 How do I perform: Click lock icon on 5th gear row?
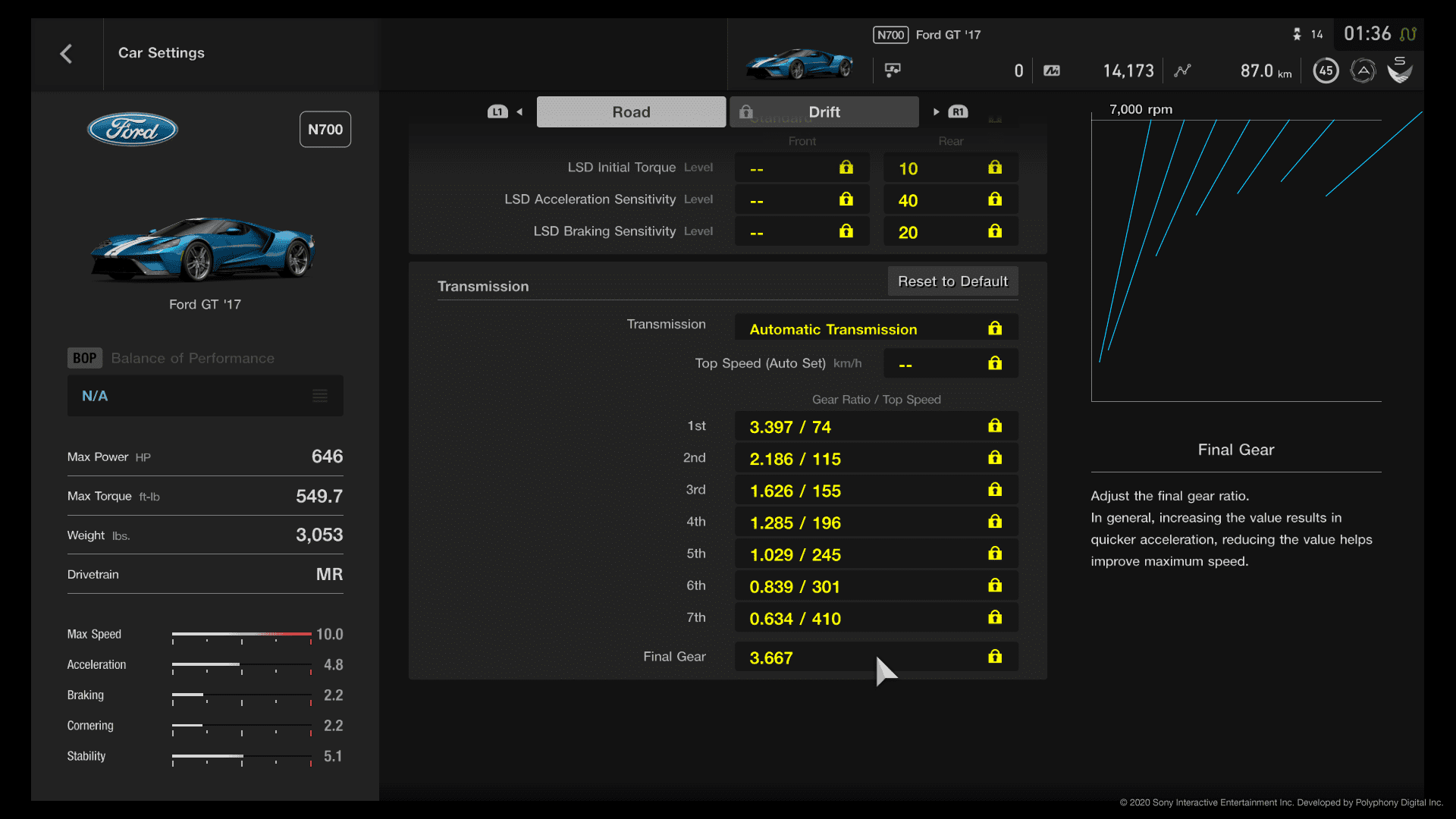(995, 554)
